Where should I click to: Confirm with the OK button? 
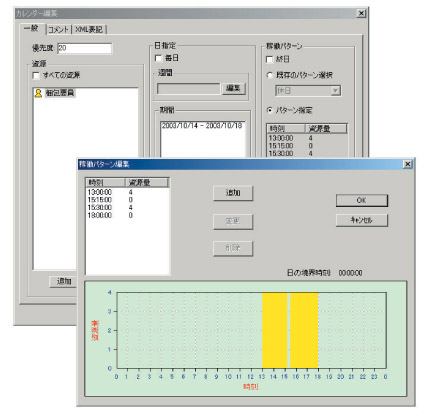362,200
